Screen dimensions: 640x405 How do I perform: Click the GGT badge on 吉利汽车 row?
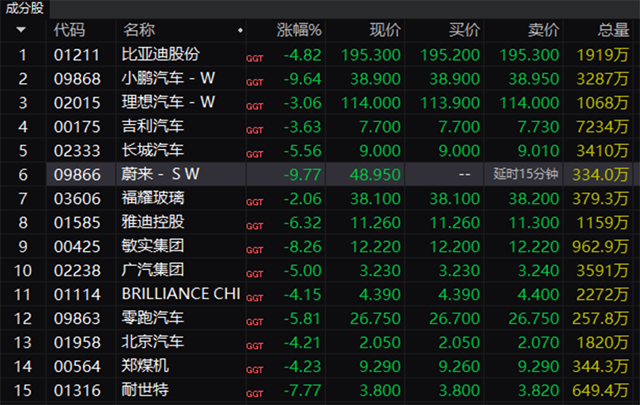(x=255, y=131)
